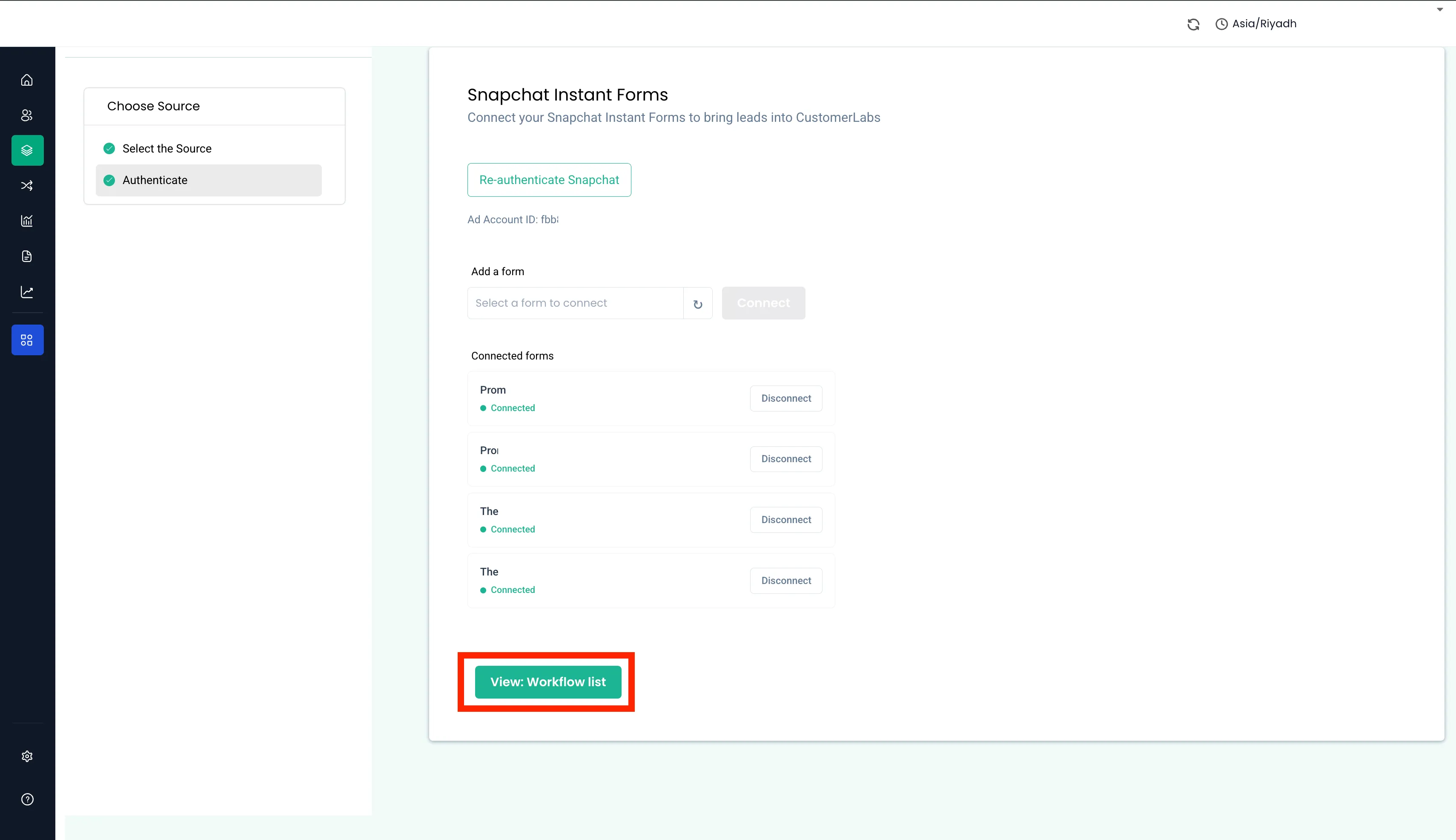Click the green check beside Authenticate
Viewport: 1456px width, 840px height.
tap(109, 180)
